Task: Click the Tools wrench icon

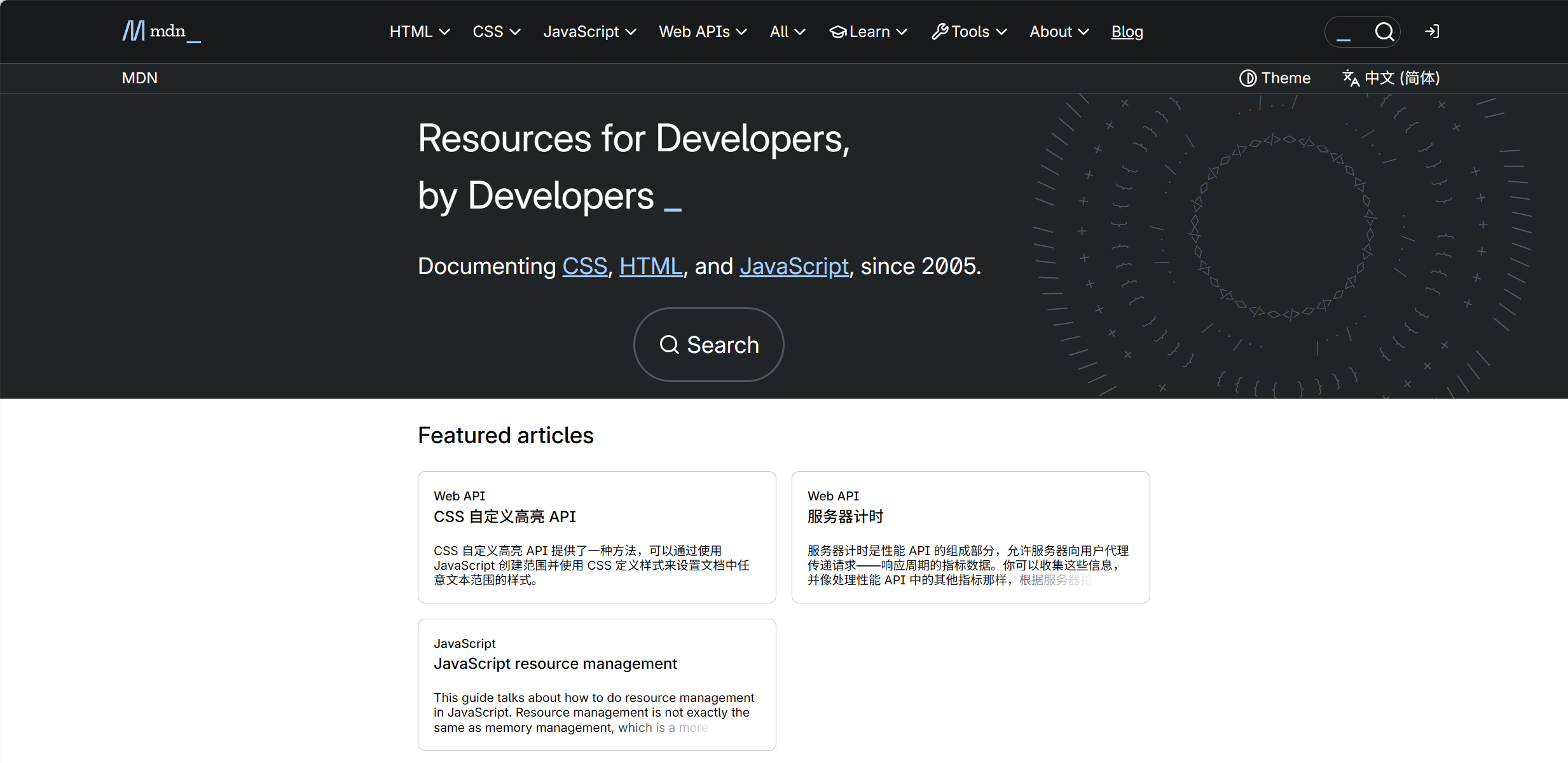Action: point(940,31)
